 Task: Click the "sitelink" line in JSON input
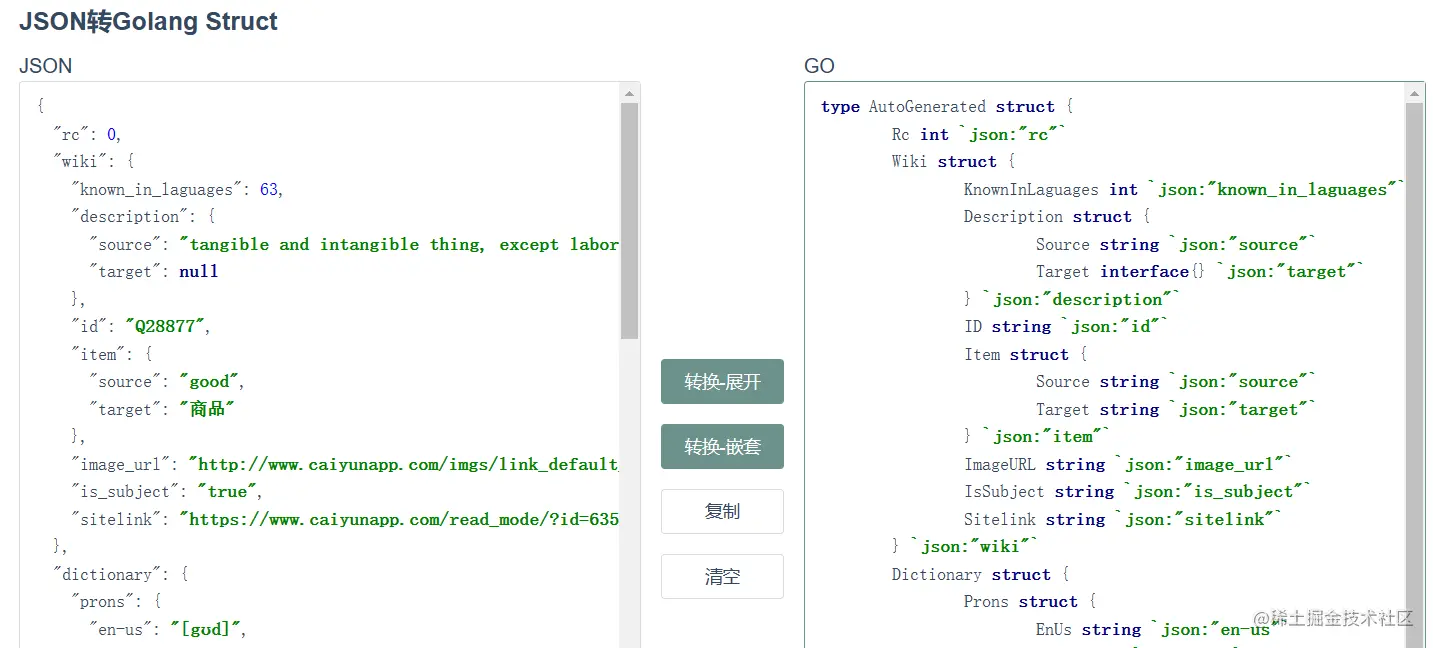click(x=345, y=519)
